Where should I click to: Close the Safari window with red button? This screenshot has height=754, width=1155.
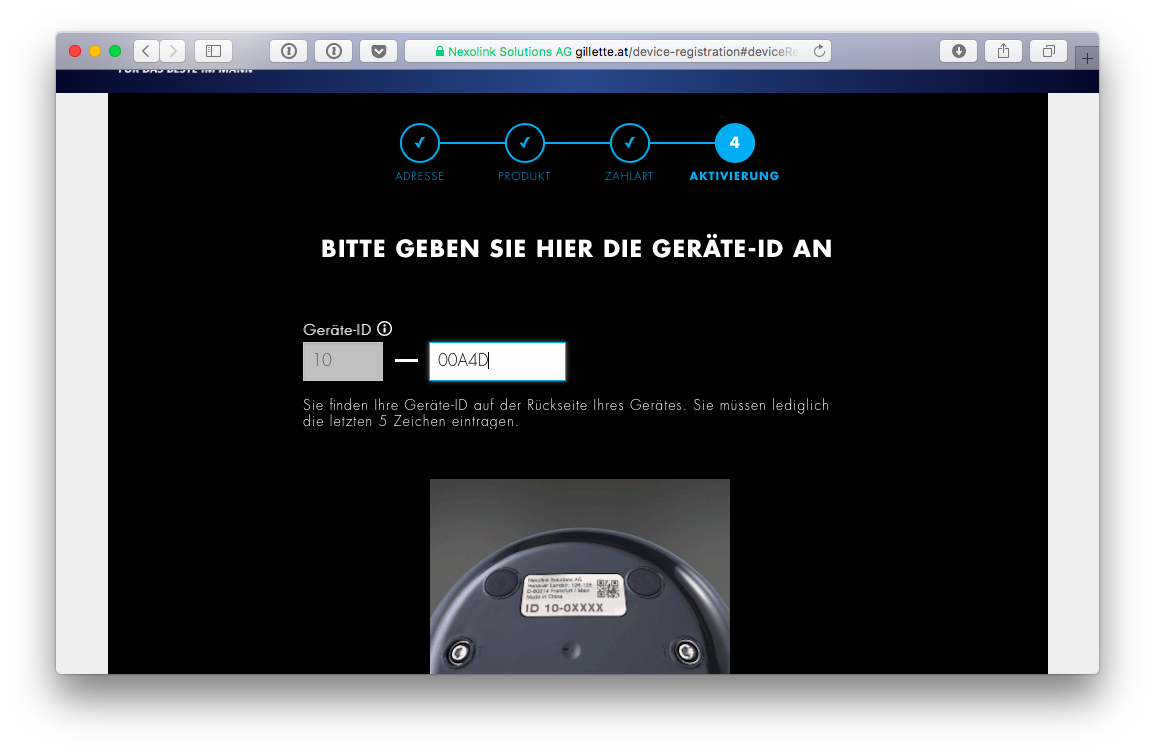[x=74, y=51]
